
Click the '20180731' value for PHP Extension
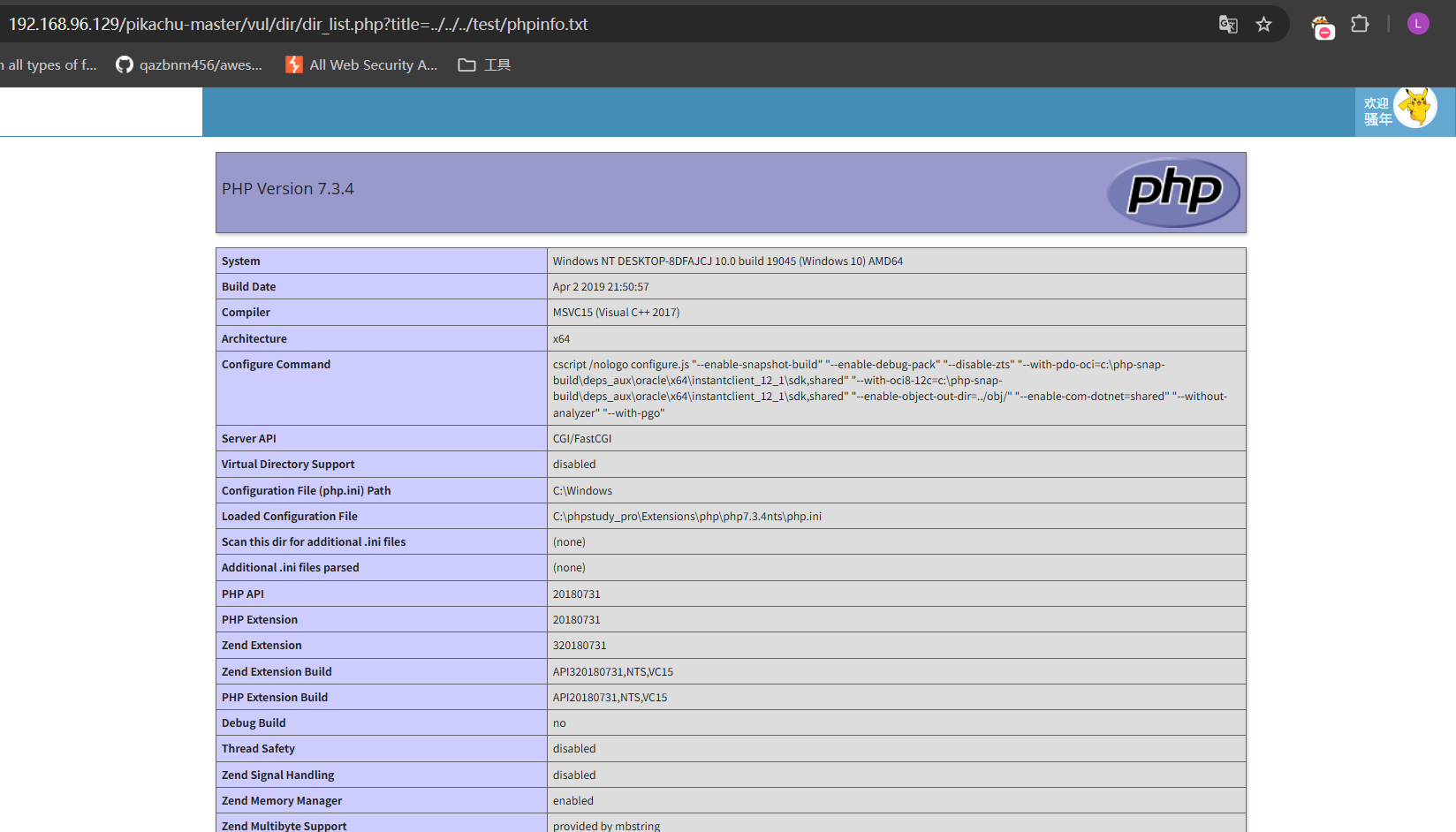[x=577, y=620]
